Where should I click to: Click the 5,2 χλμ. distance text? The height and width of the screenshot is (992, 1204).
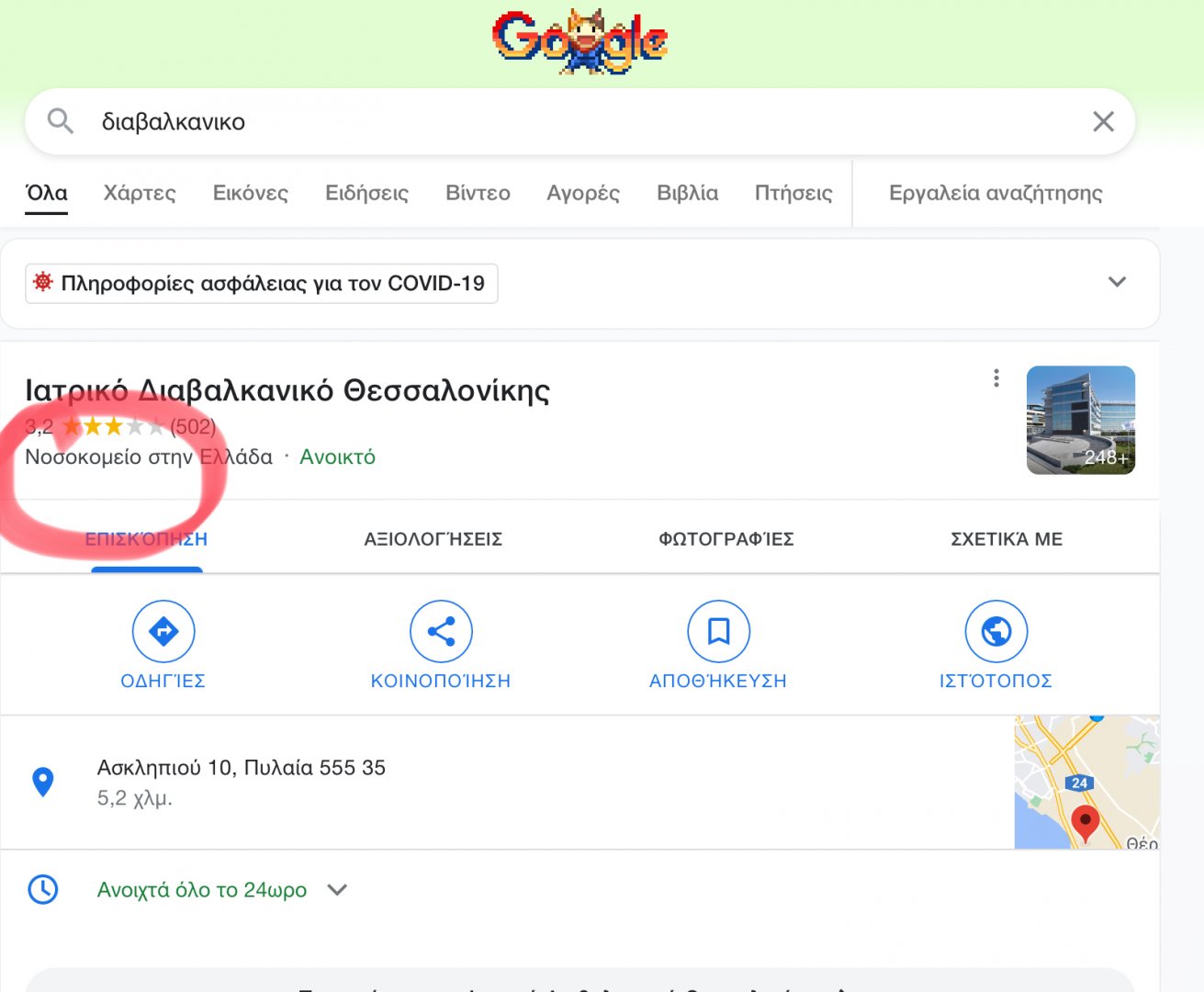click(135, 798)
